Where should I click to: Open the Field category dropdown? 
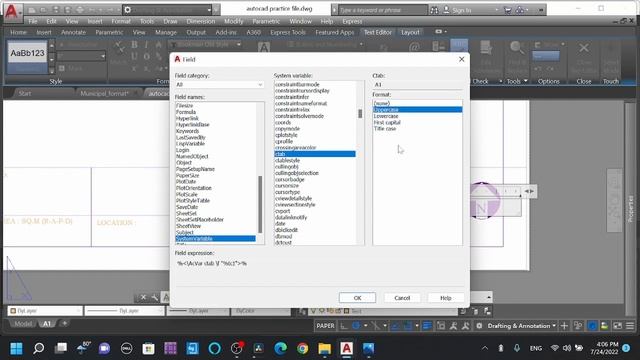pyautogui.click(x=219, y=84)
